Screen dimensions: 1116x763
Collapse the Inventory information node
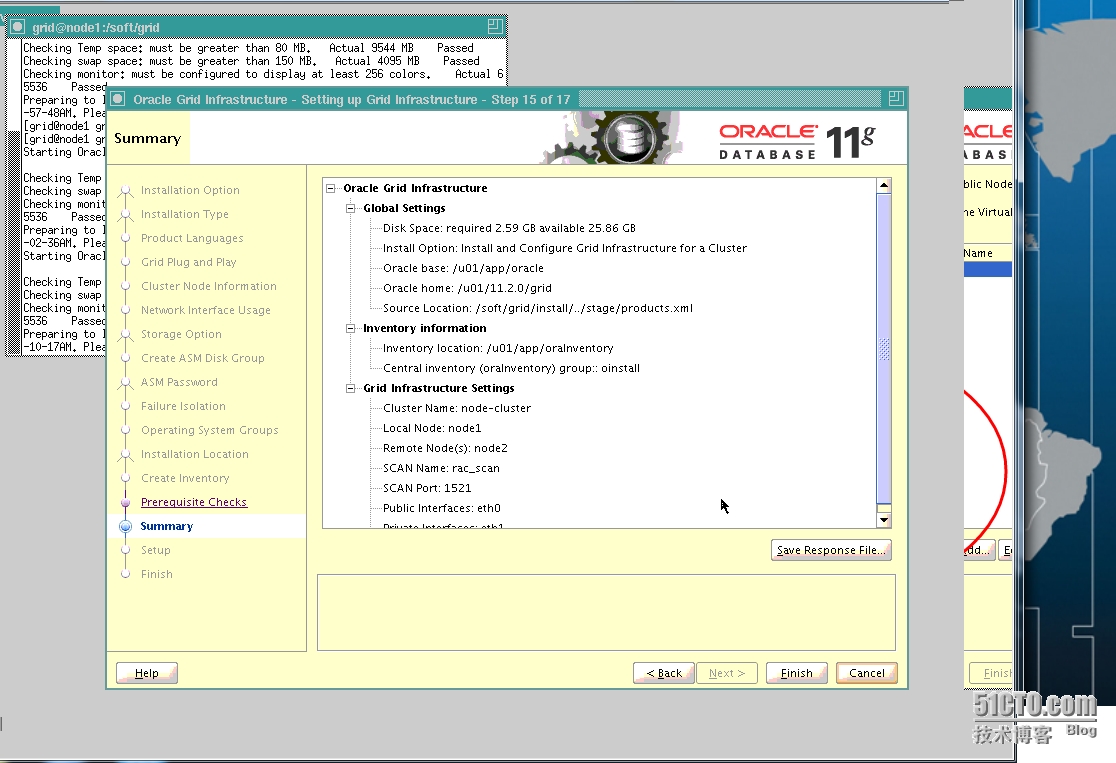click(x=350, y=328)
